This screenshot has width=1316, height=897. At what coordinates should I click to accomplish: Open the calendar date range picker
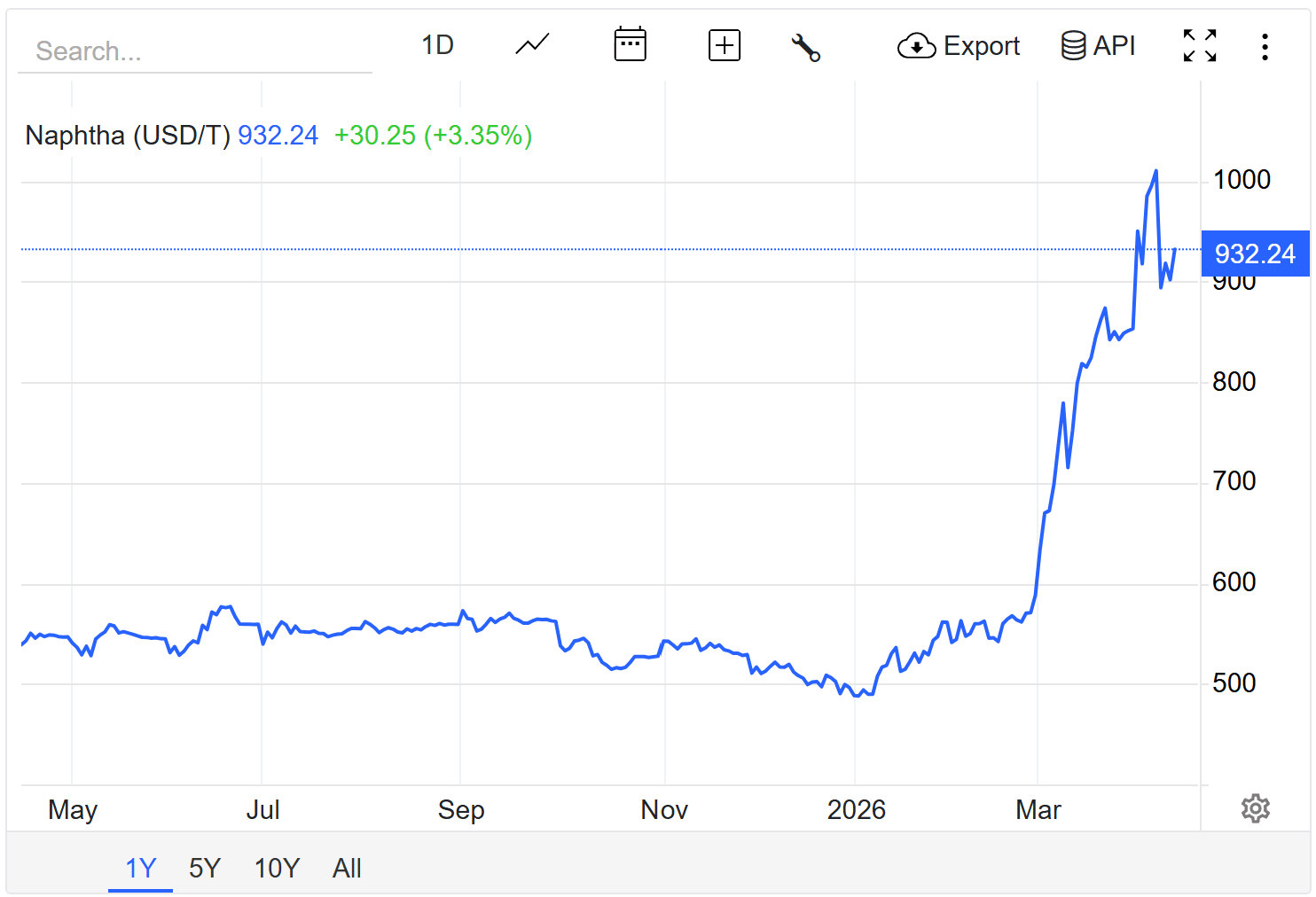point(630,44)
